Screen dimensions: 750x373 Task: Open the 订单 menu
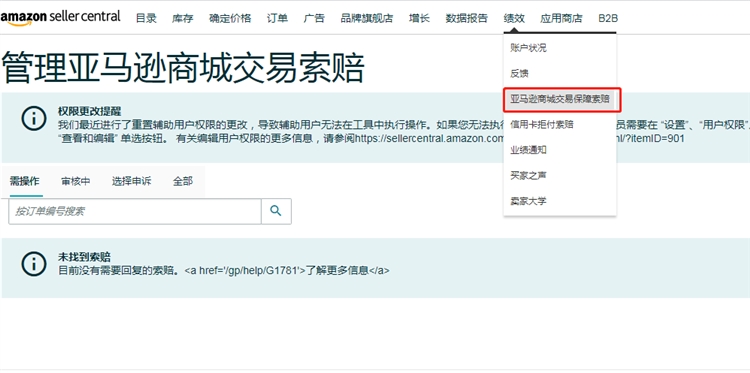point(277,19)
